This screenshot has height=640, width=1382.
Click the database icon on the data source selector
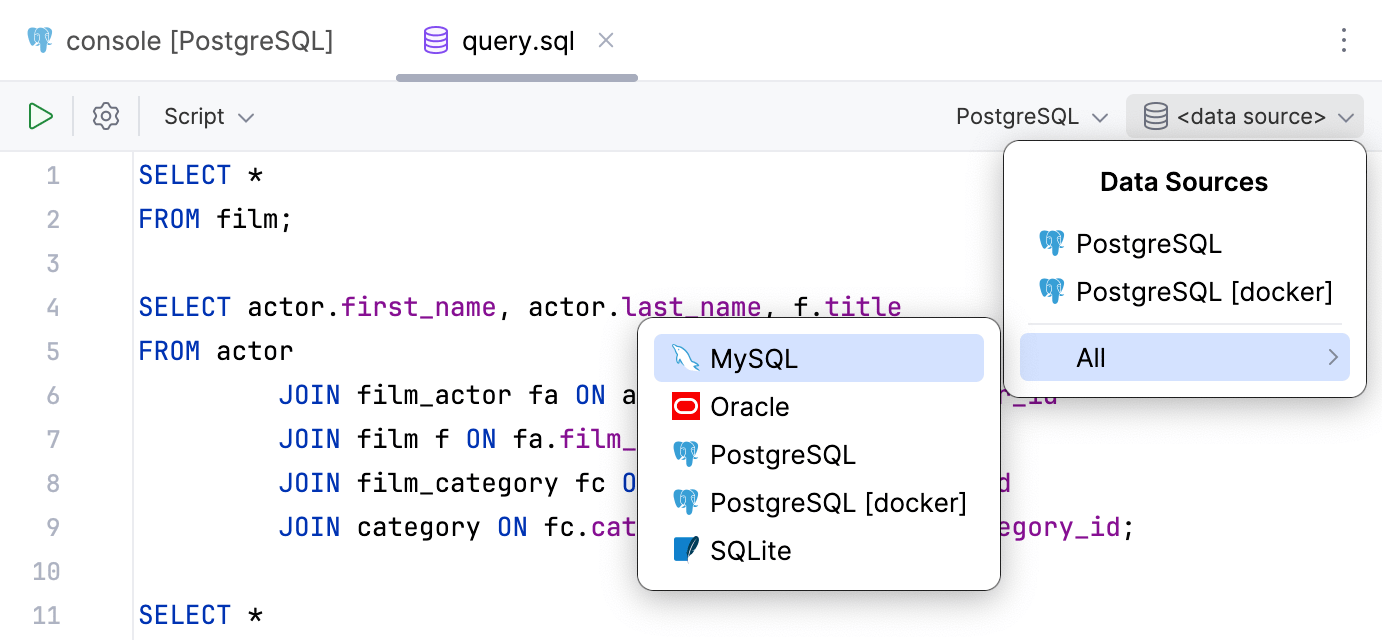click(x=1155, y=115)
